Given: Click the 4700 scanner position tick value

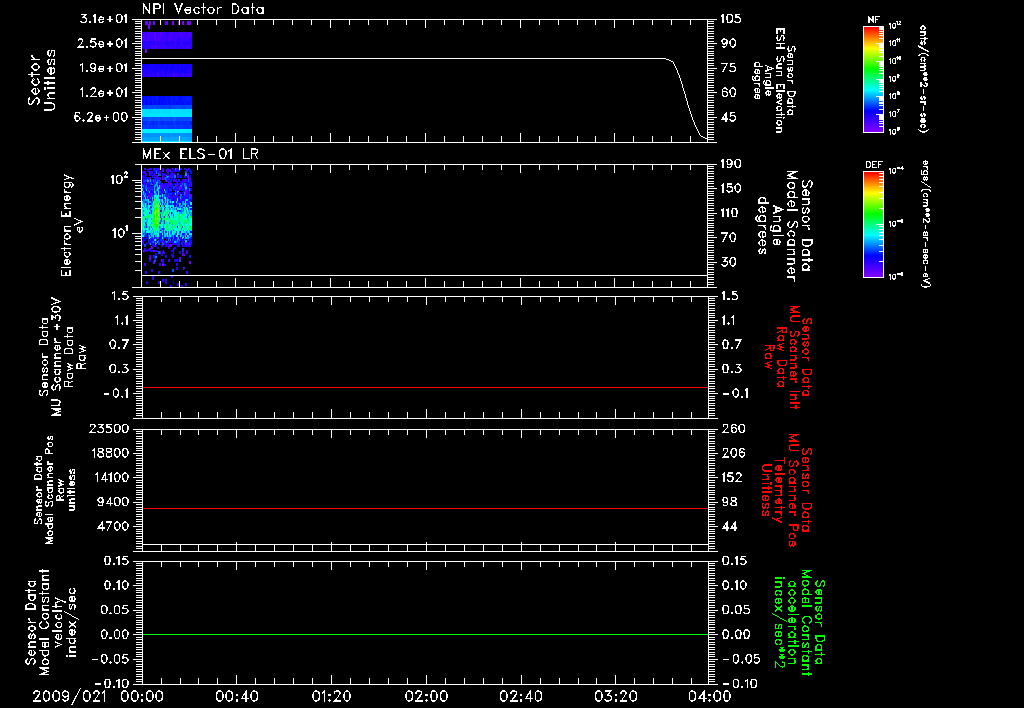Looking at the screenshot, I should (113, 526).
